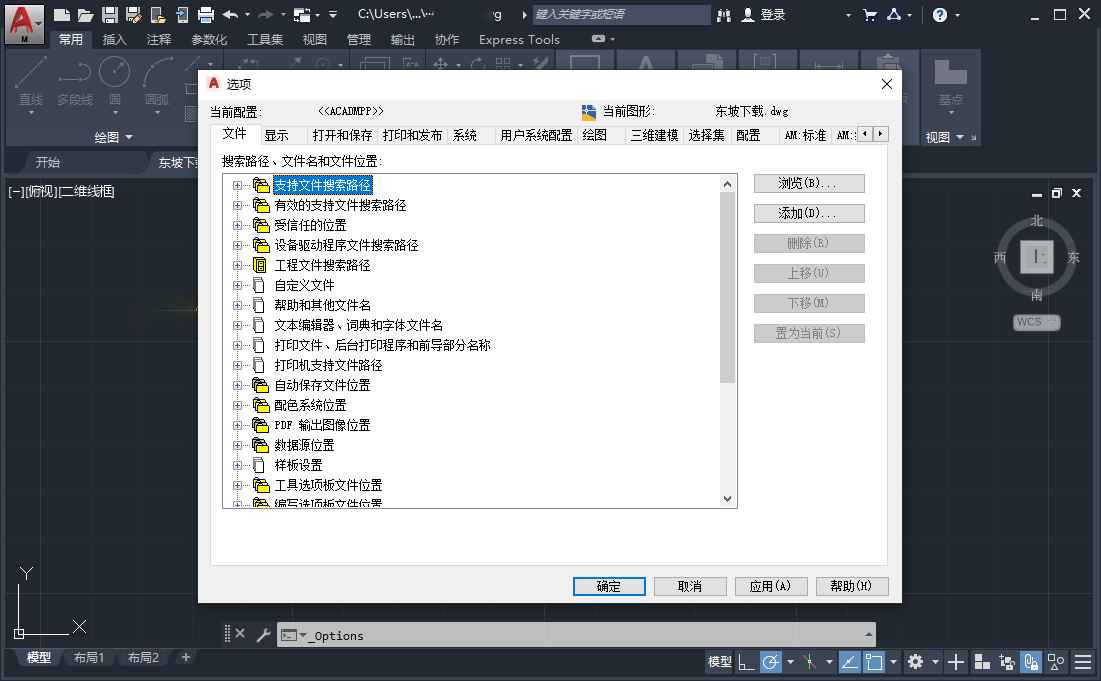This screenshot has width=1101, height=681.
Task: Click the Plot printer icon
Action: pos(206,14)
